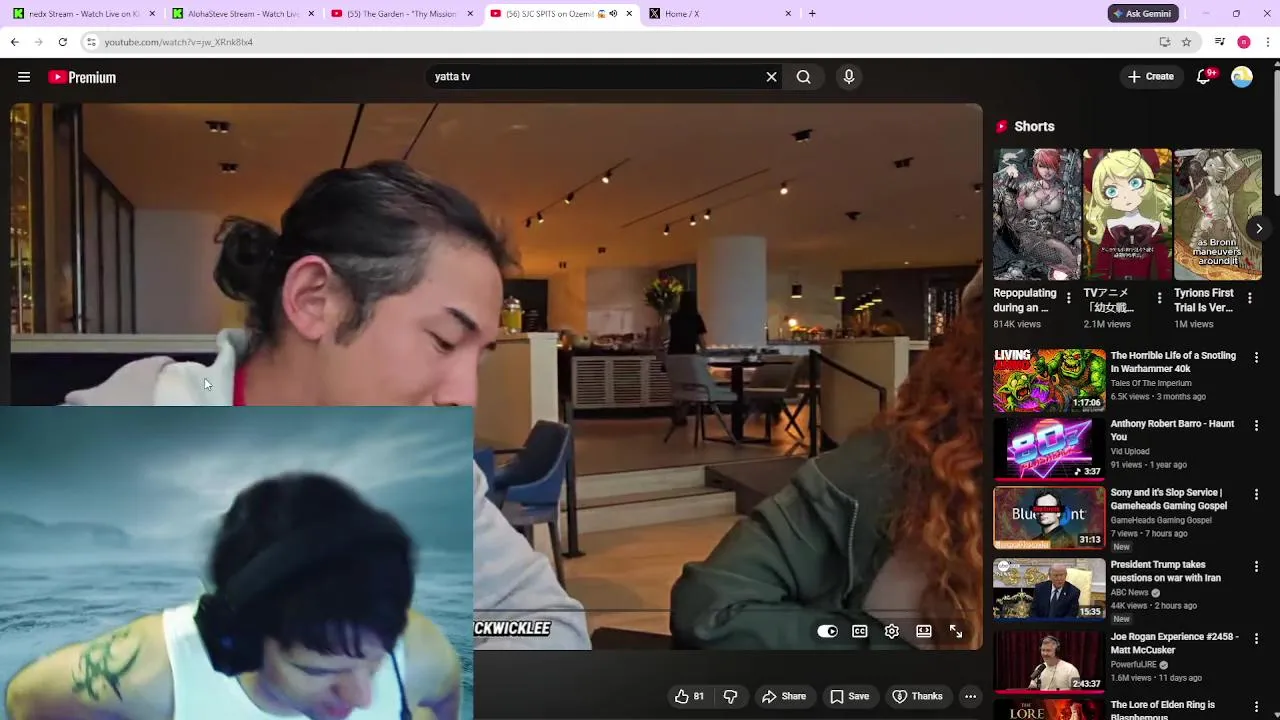Open Joe Rogan Experience #2458 title

point(1174,643)
